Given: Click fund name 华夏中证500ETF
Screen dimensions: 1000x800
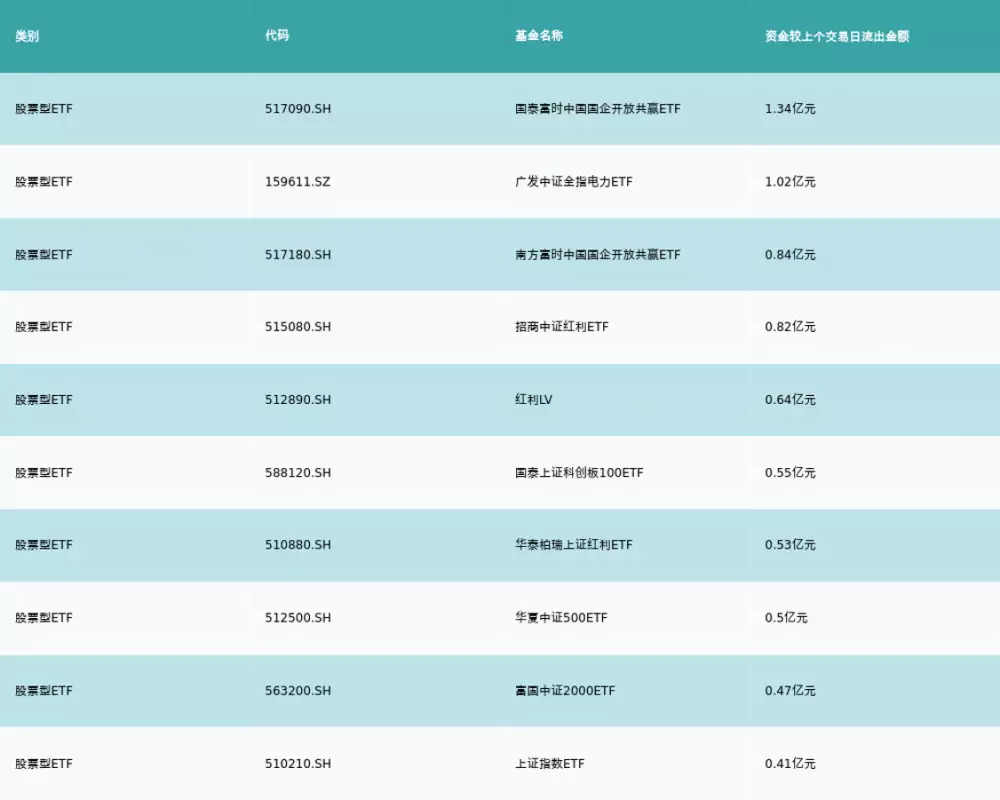Looking at the screenshot, I should [561, 618].
